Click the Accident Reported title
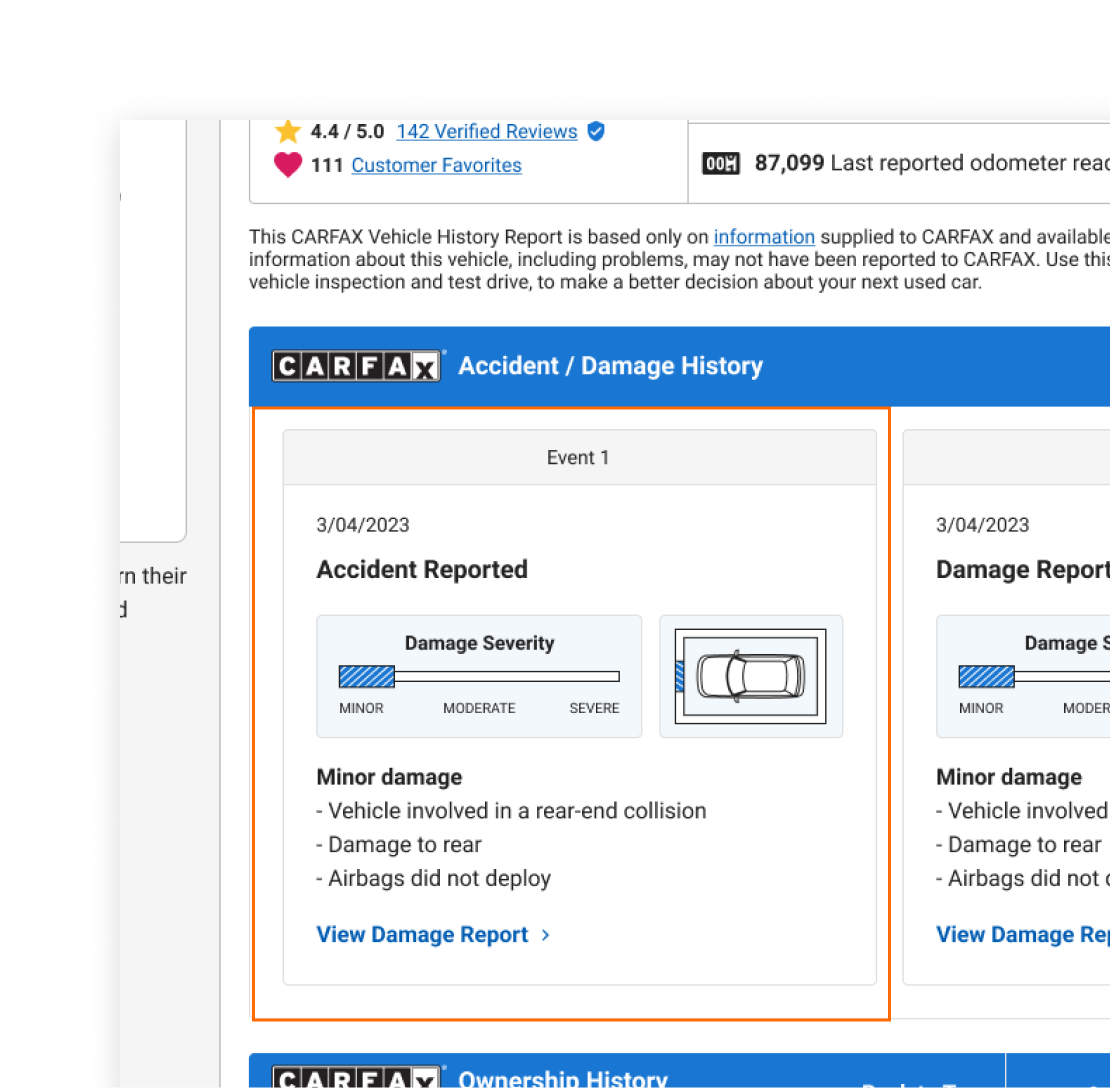This screenshot has height=1088, width=1110. tap(422, 569)
